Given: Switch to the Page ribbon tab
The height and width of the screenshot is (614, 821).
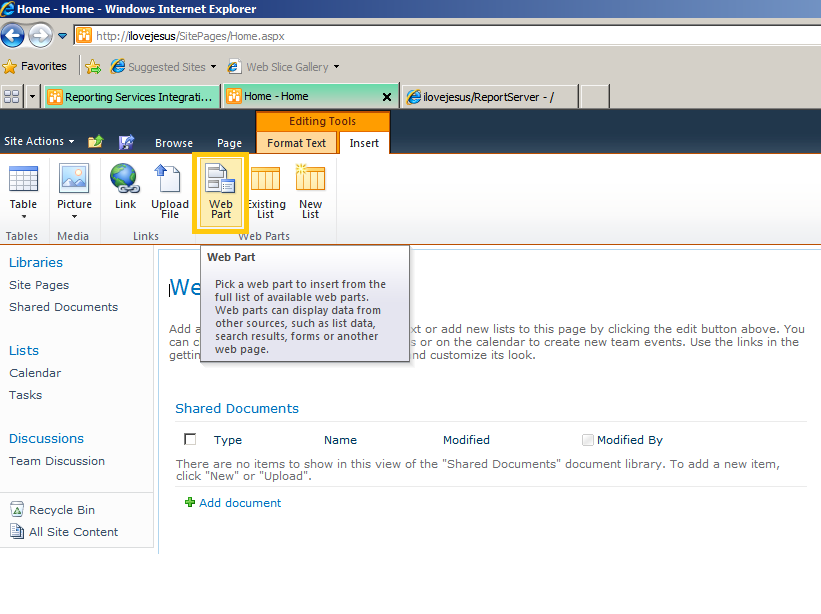Looking at the screenshot, I should (x=229, y=143).
